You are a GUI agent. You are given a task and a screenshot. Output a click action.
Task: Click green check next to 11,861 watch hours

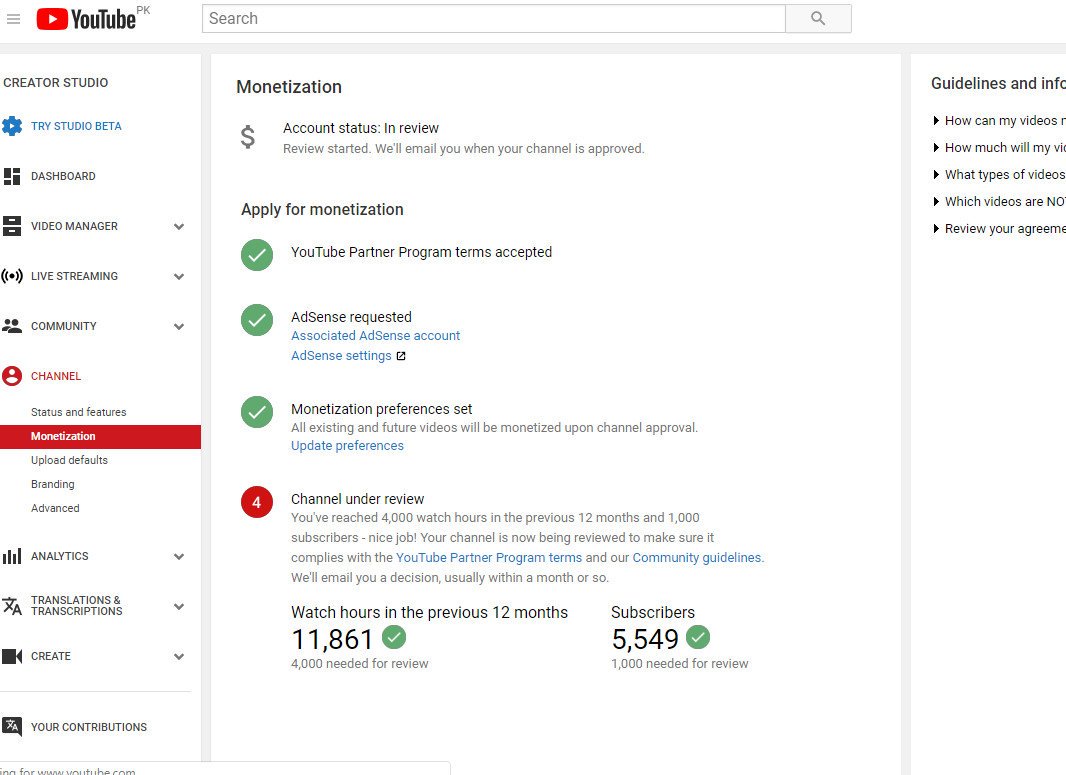(394, 638)
